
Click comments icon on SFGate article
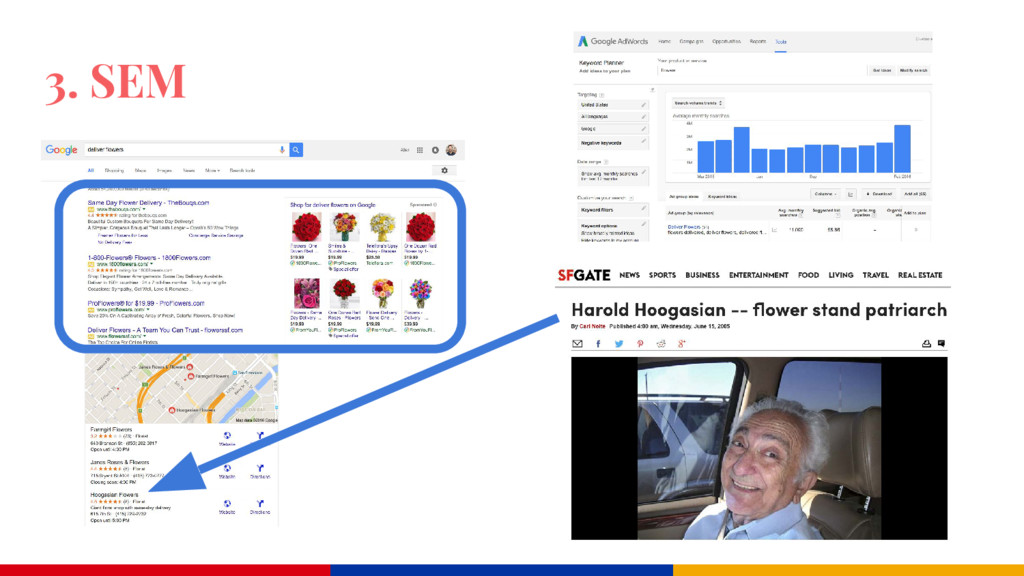[941, 343]
